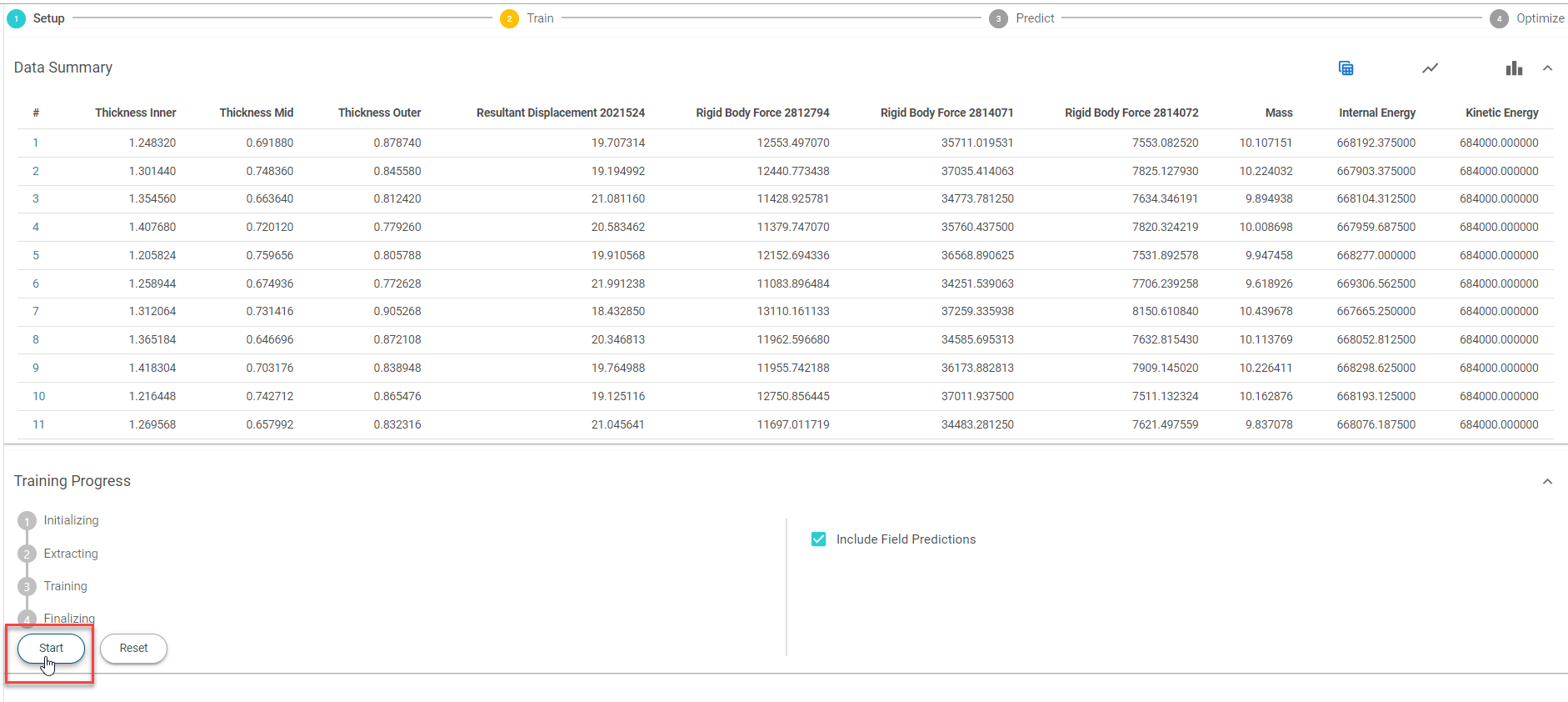Select cell value 12440.773438
This screenshot has height=702, width=1568.
(x=793, y=171)
